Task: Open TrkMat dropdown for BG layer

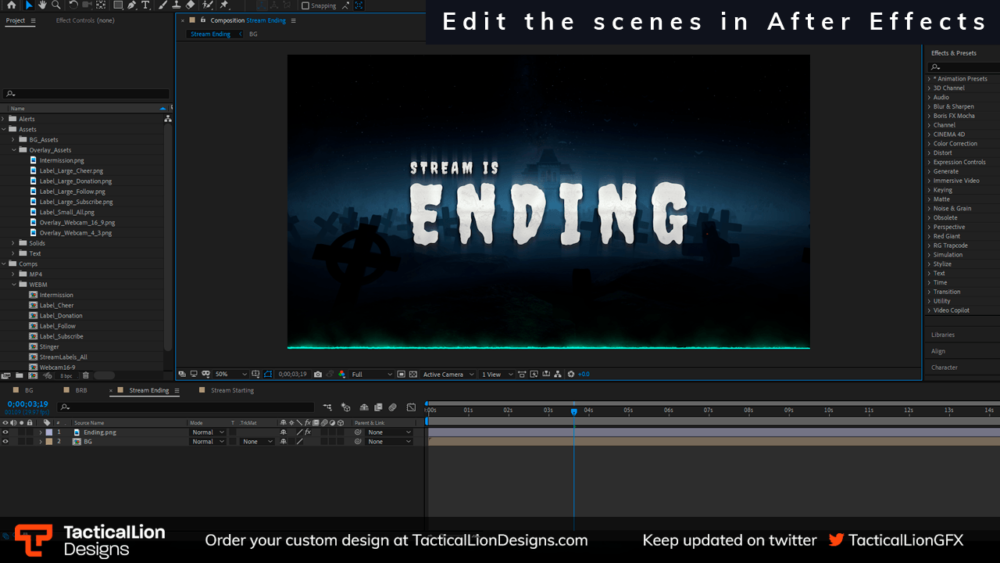Action: point(257,441)
